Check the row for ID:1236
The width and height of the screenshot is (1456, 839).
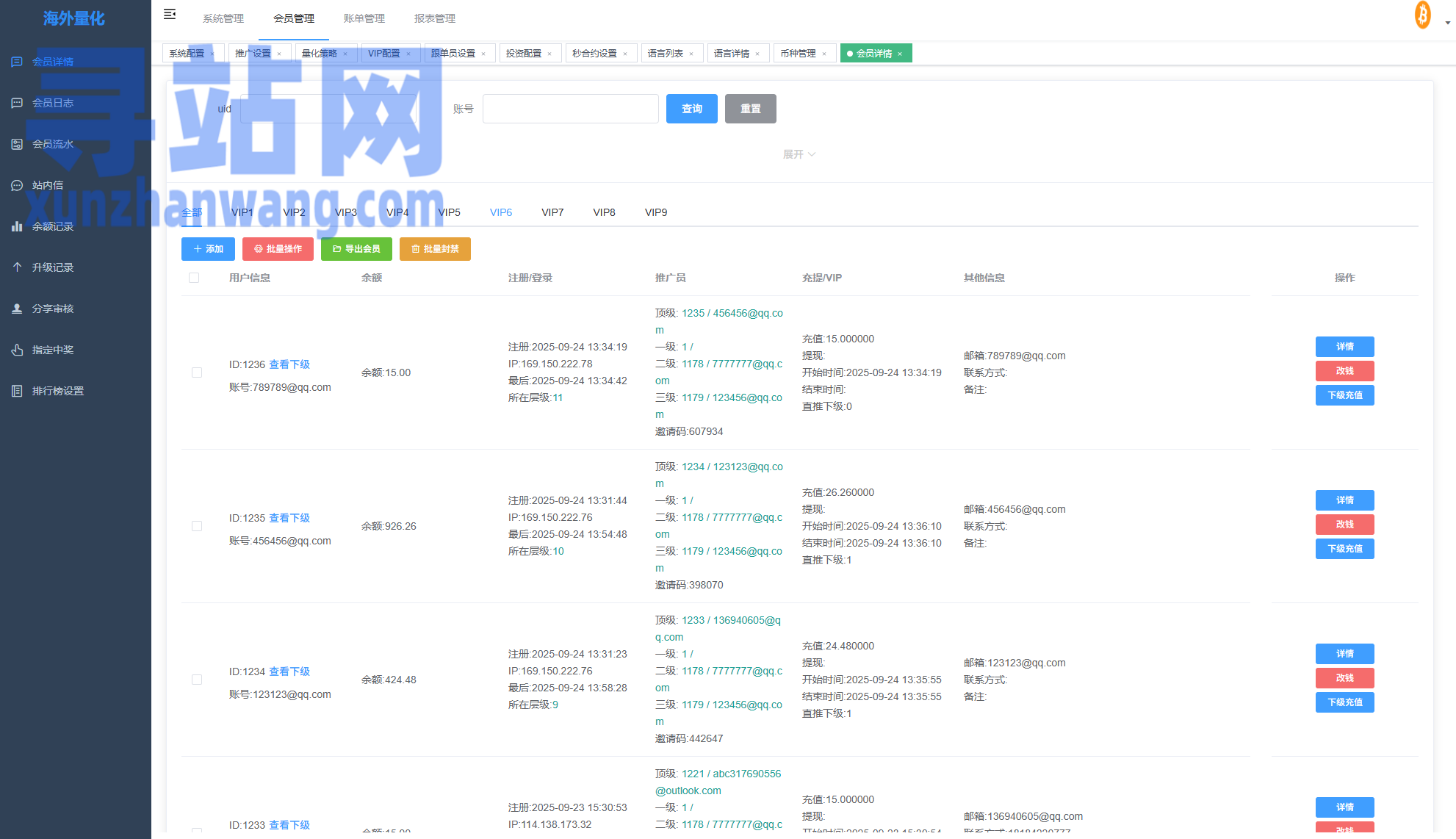[197, 372]
